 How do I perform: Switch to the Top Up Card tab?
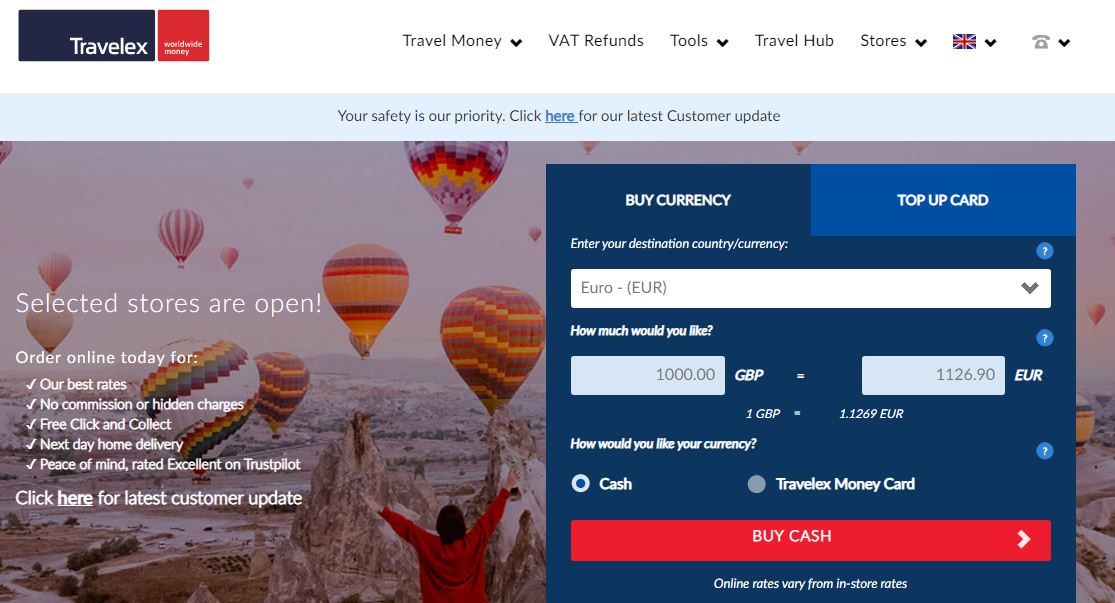click(x=943, y=200)
